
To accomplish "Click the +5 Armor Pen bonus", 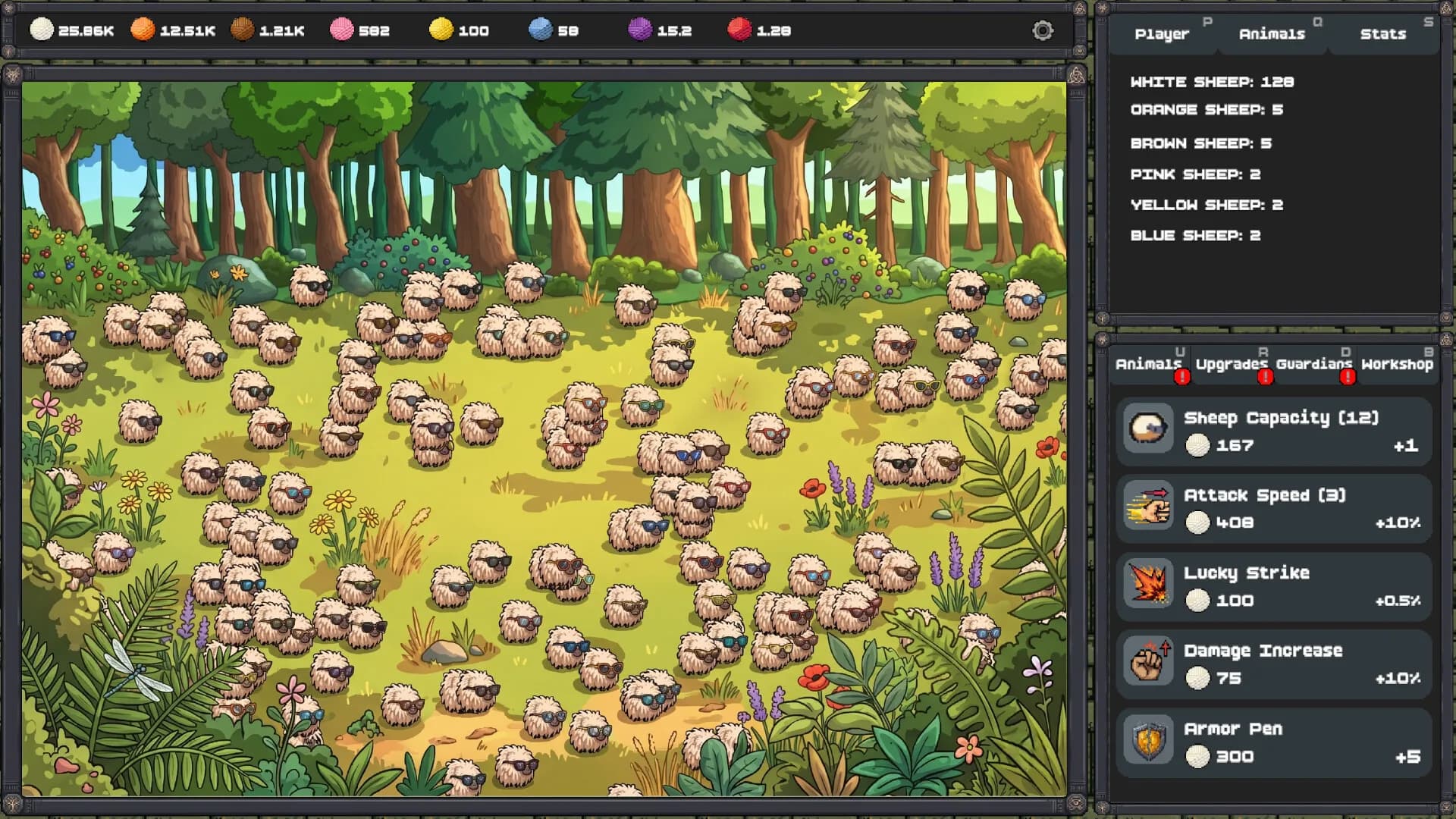I will 1407,757.
